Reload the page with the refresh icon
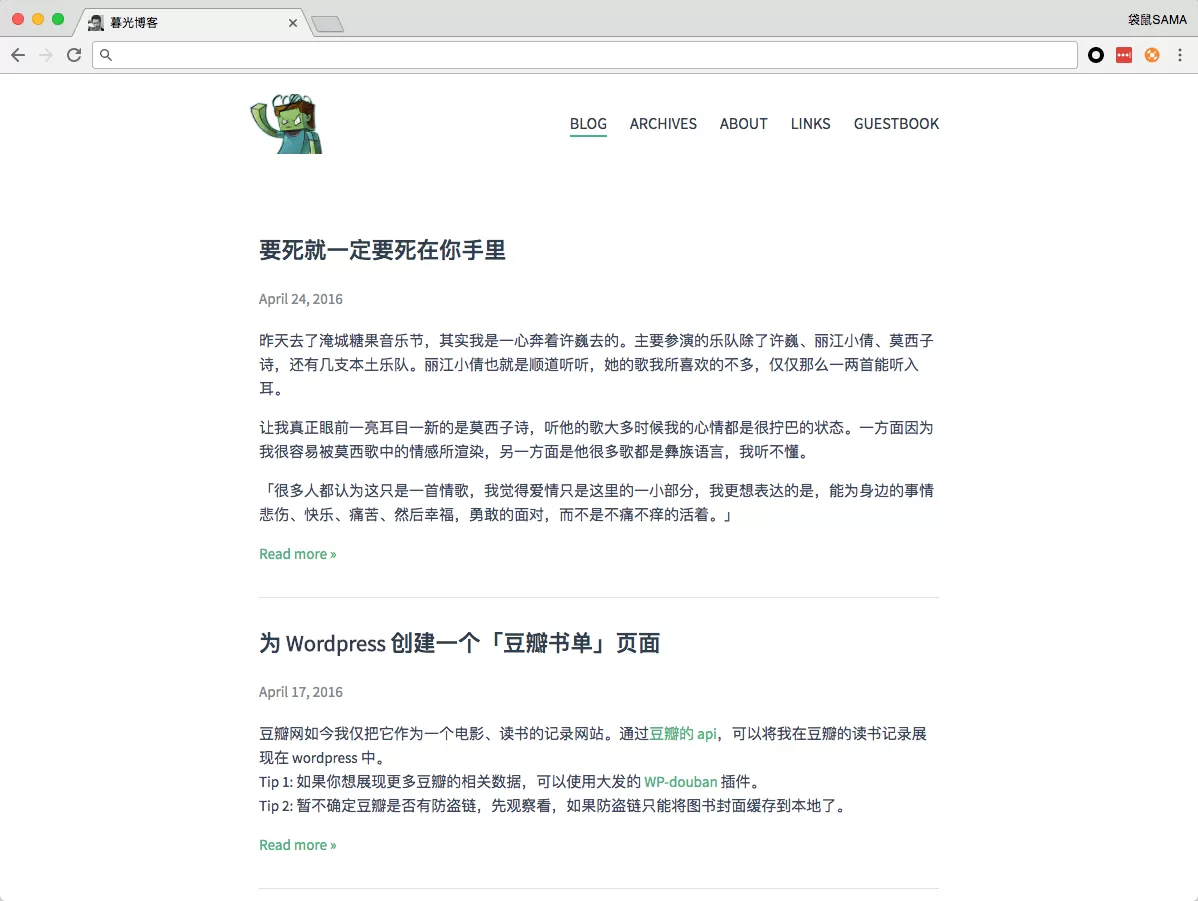The width and height of the screenshot is (1198, 901). tap(74, 55)
